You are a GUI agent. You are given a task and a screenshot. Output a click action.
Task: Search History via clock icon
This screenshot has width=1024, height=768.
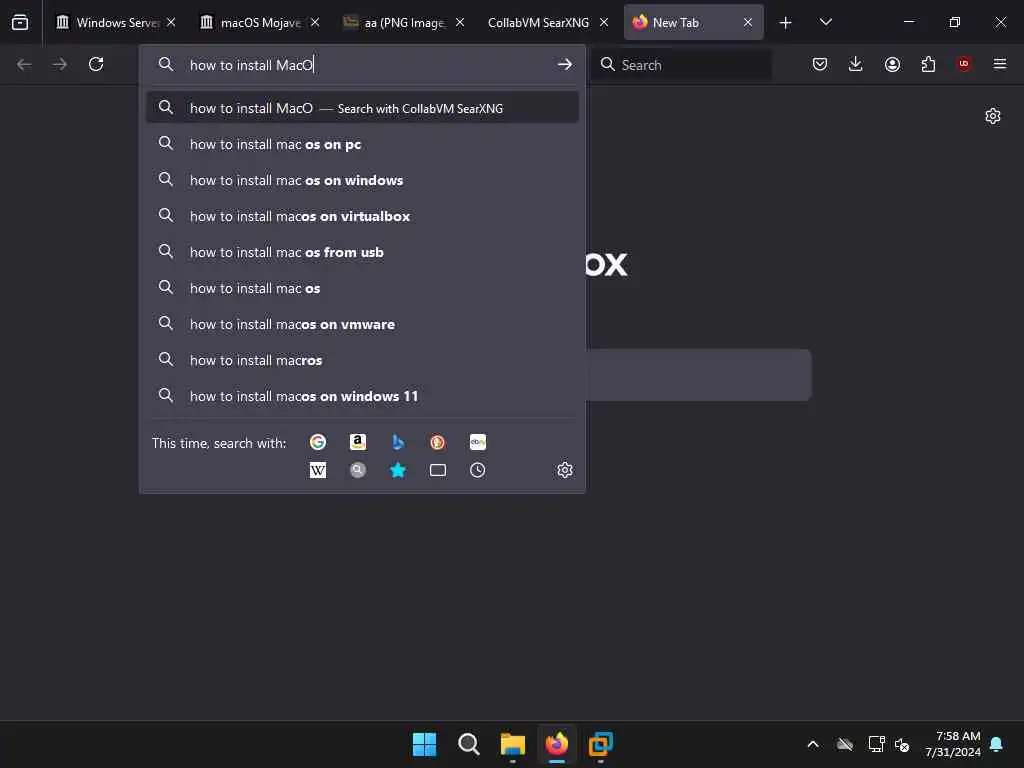click(x=477, y=470)
